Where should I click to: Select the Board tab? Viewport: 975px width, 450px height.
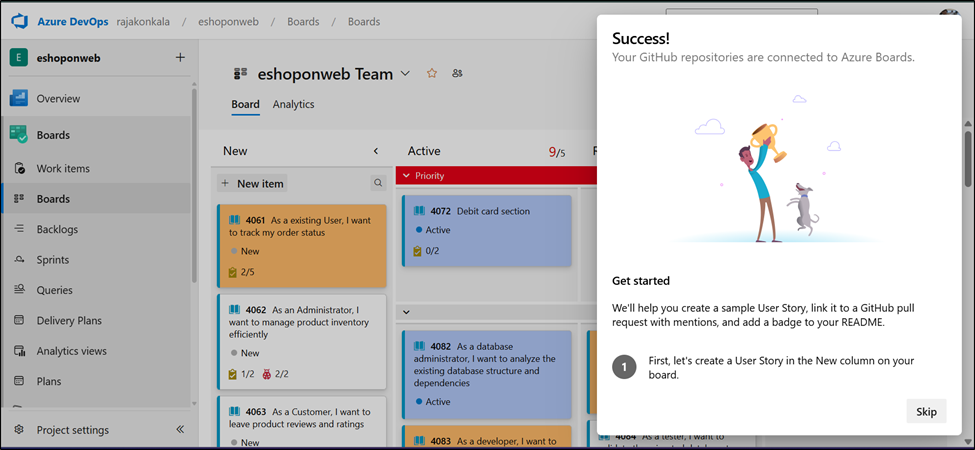pos(245,104)
